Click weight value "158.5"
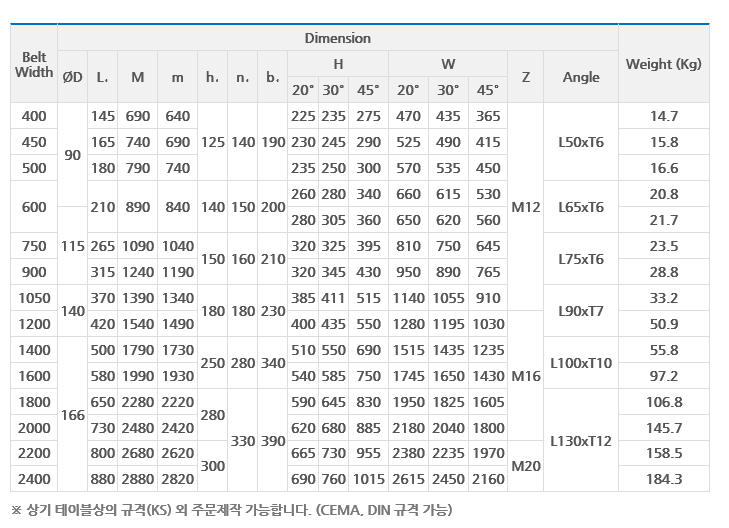This screenshot has height=528, width=729. coord(663,453)
